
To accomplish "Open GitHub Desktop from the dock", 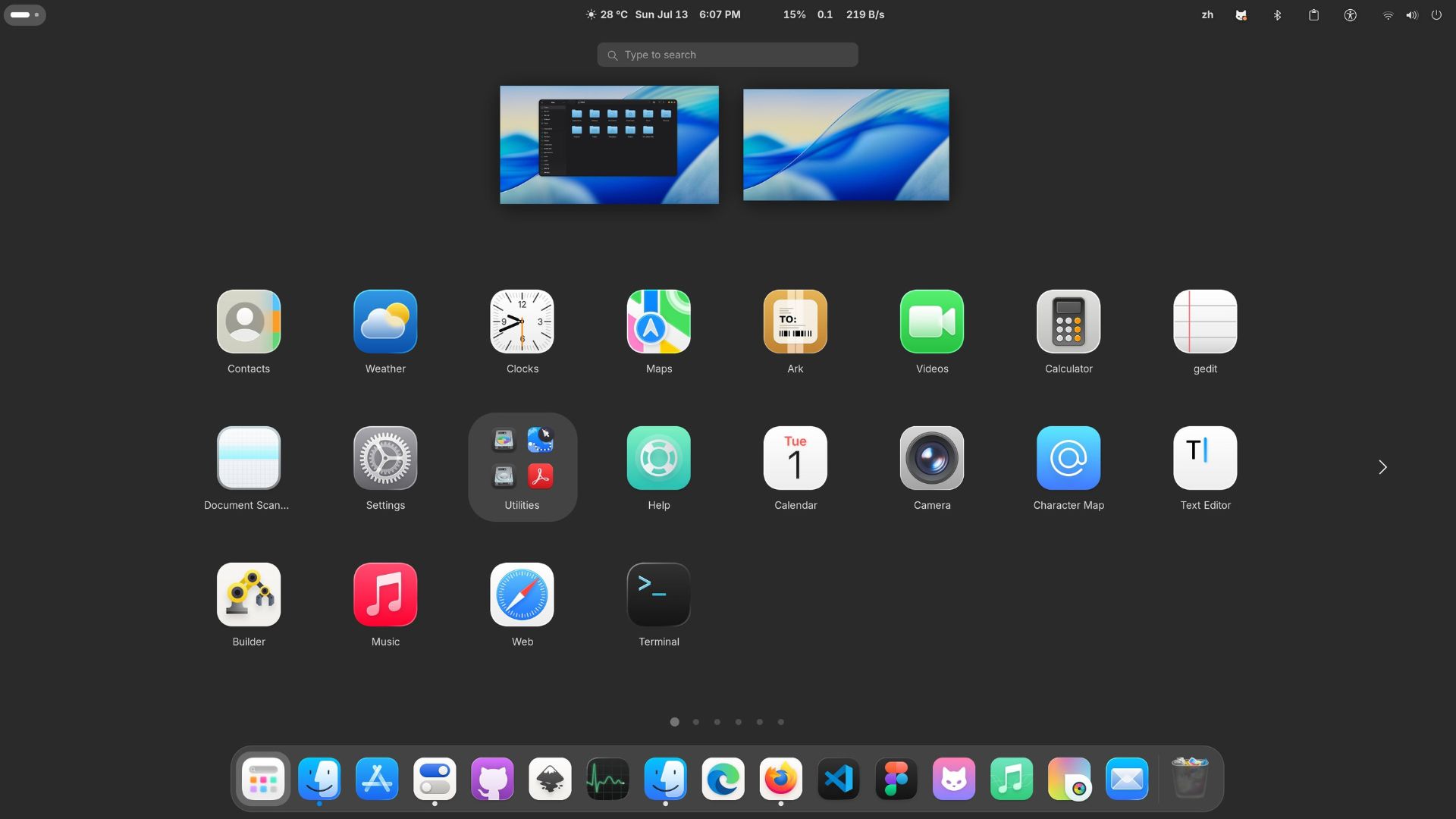I will coord(492,778).
